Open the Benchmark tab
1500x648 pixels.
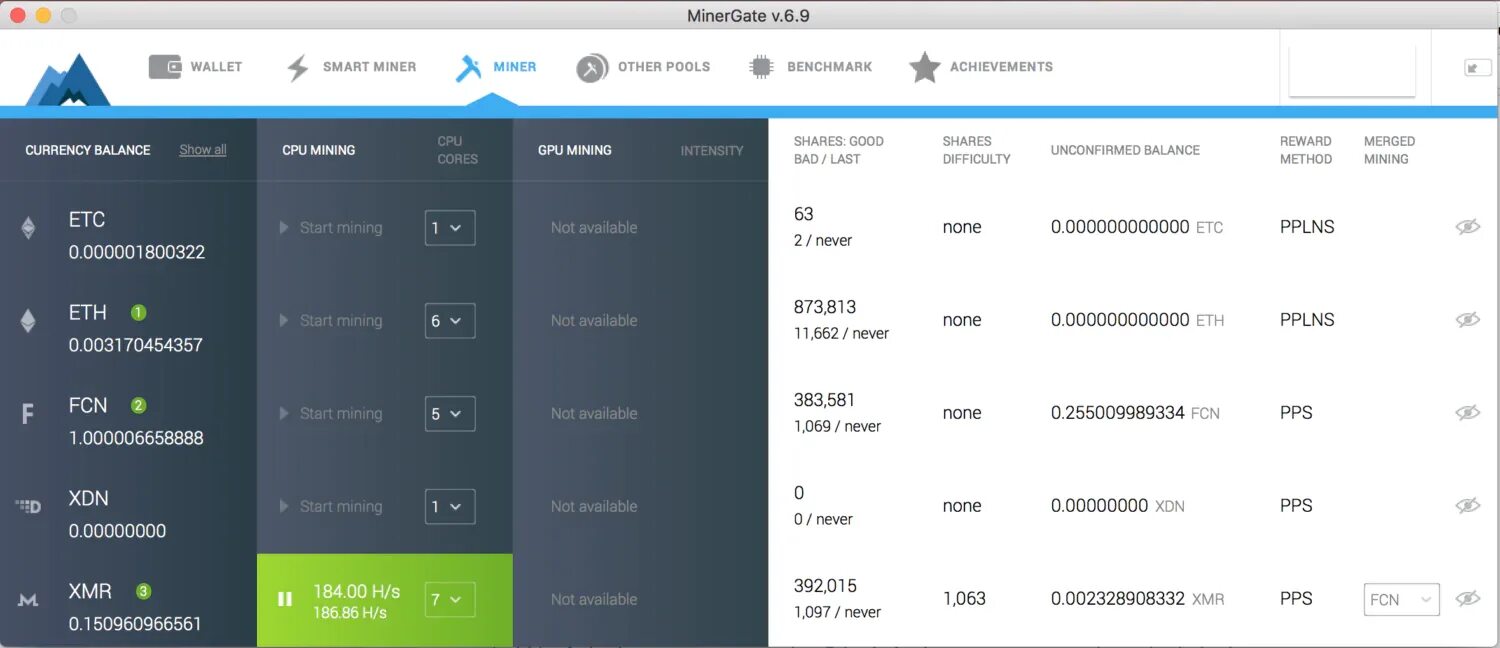[811, 67]
